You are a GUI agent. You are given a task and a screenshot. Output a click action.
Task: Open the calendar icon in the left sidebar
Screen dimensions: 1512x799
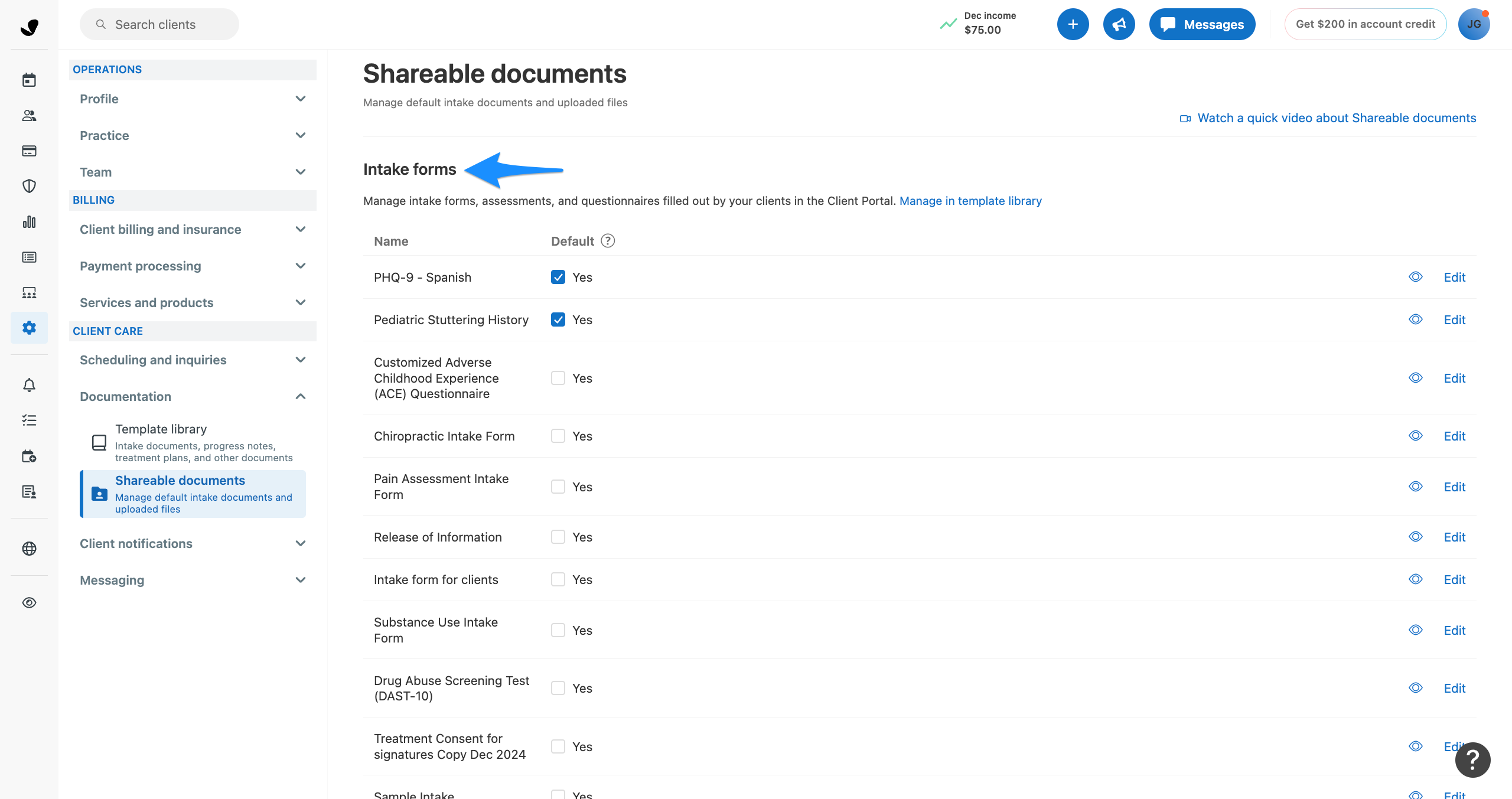[x=29, y=80]
